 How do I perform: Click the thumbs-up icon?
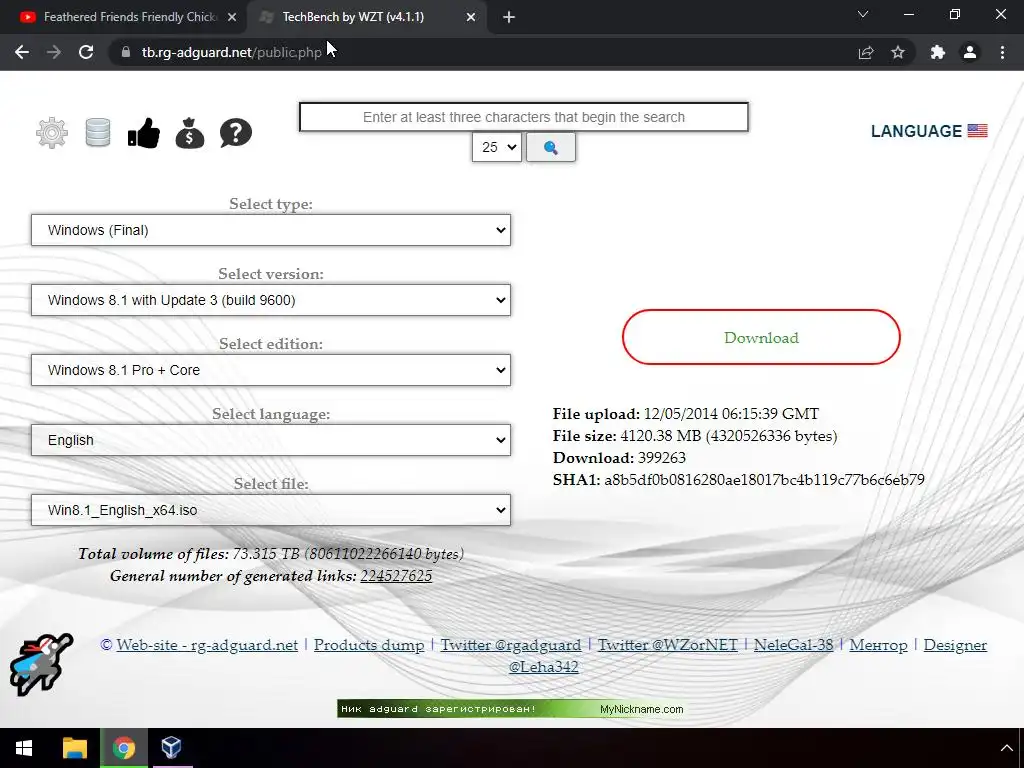coord(144,133)
